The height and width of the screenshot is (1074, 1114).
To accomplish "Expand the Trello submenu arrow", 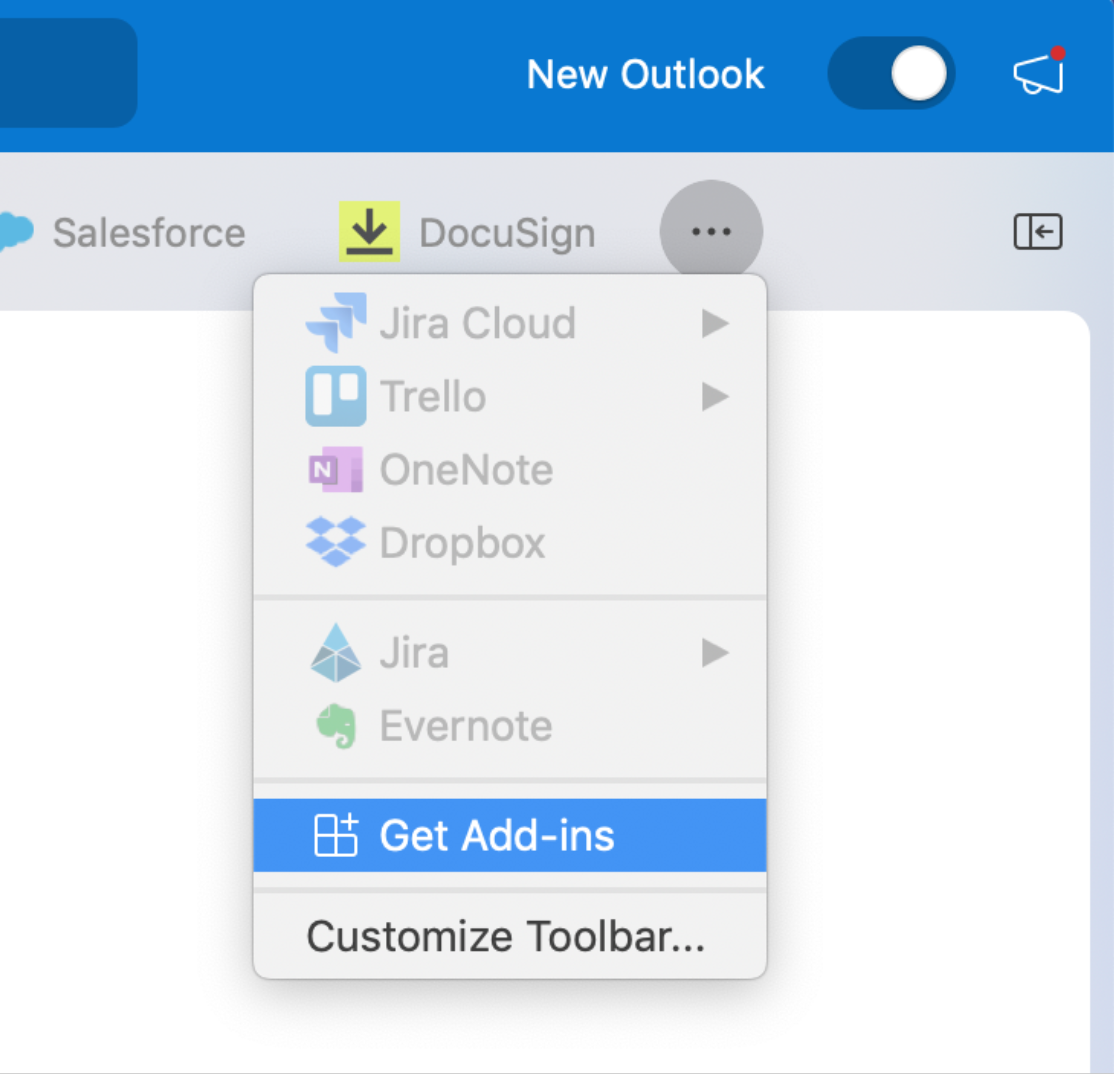I will [715, 396].
